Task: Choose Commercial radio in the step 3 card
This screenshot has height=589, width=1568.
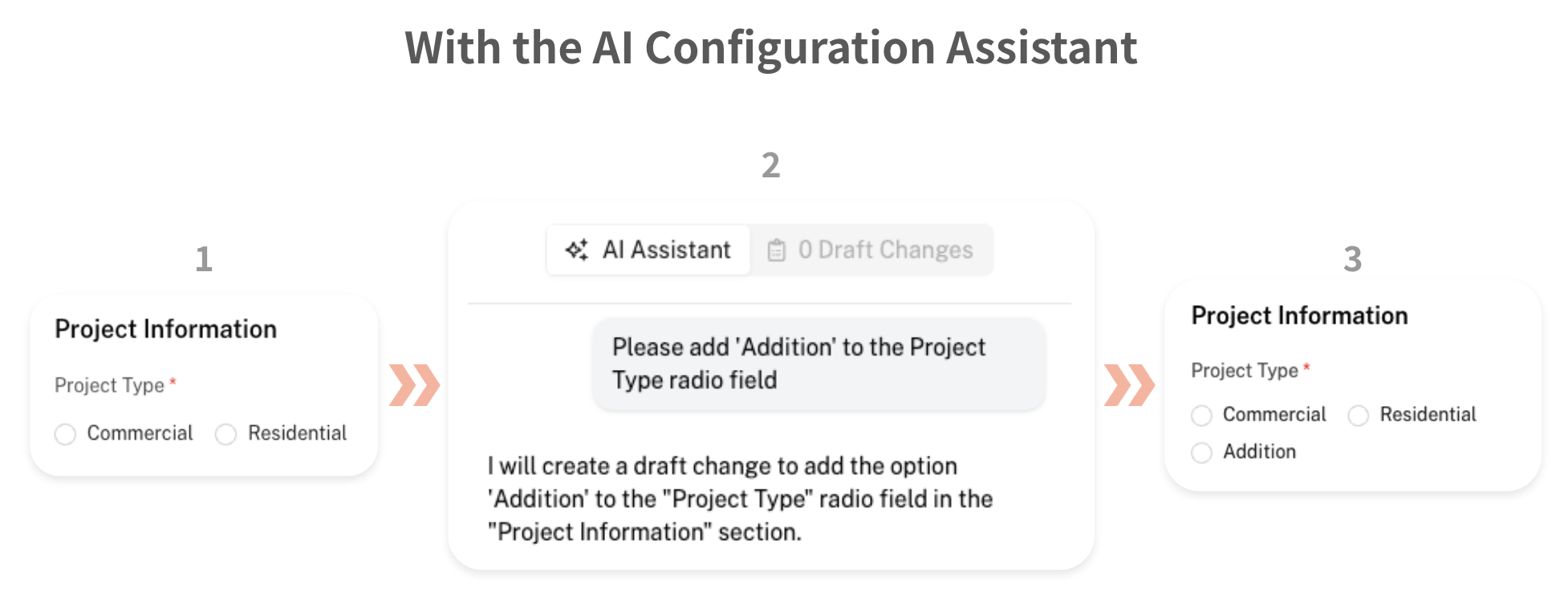Action: [1201, 416]
